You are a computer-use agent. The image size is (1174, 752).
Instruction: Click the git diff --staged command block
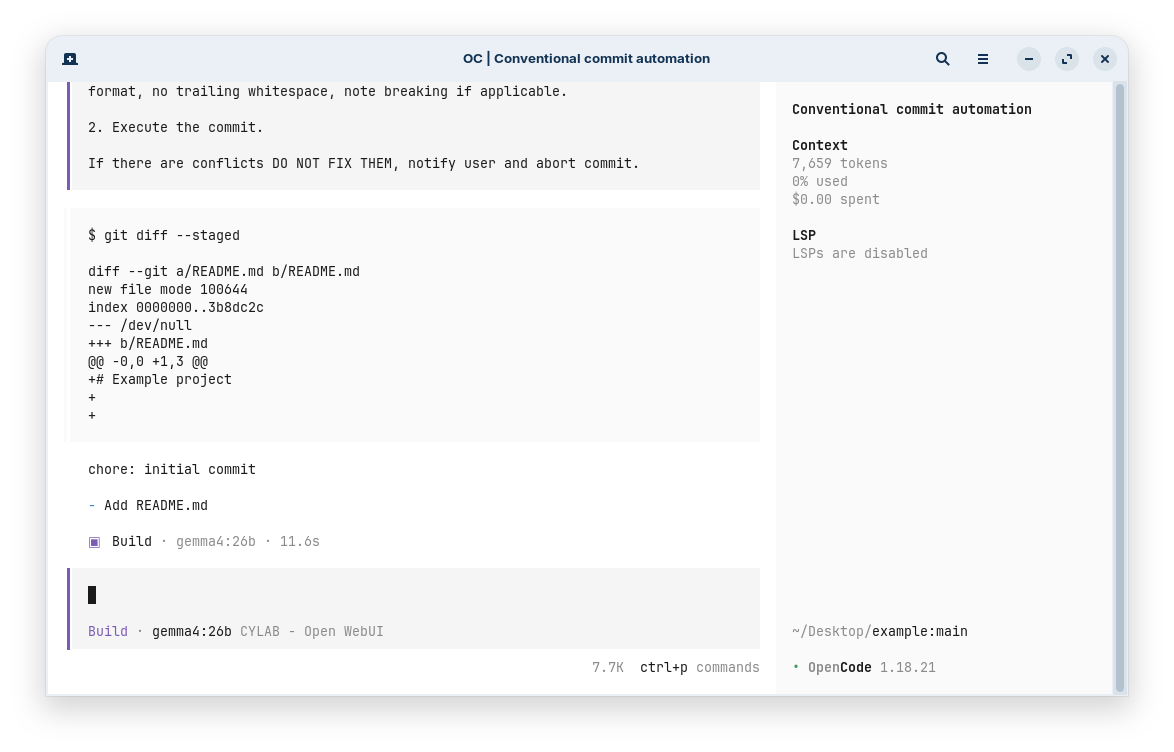point(413,325)
